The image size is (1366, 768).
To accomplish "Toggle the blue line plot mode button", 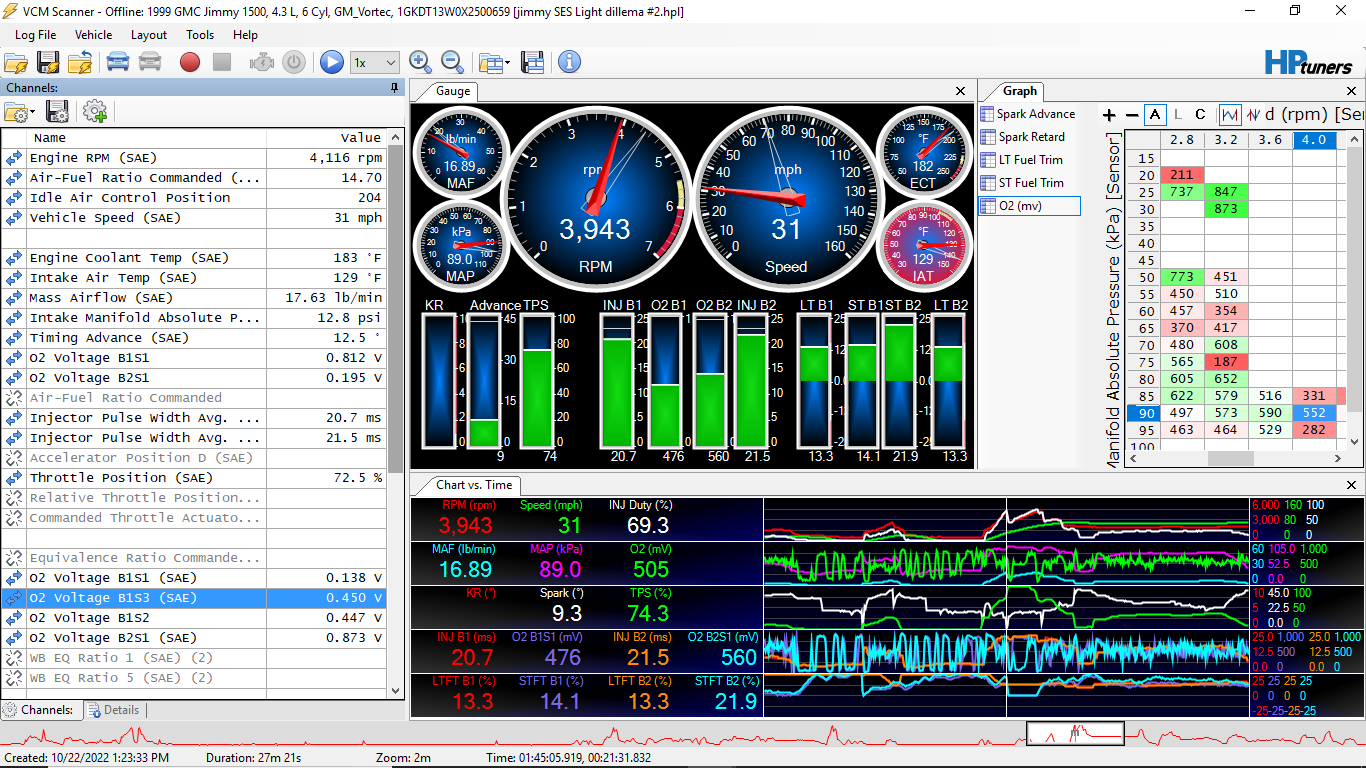I will coord(1229,114).
